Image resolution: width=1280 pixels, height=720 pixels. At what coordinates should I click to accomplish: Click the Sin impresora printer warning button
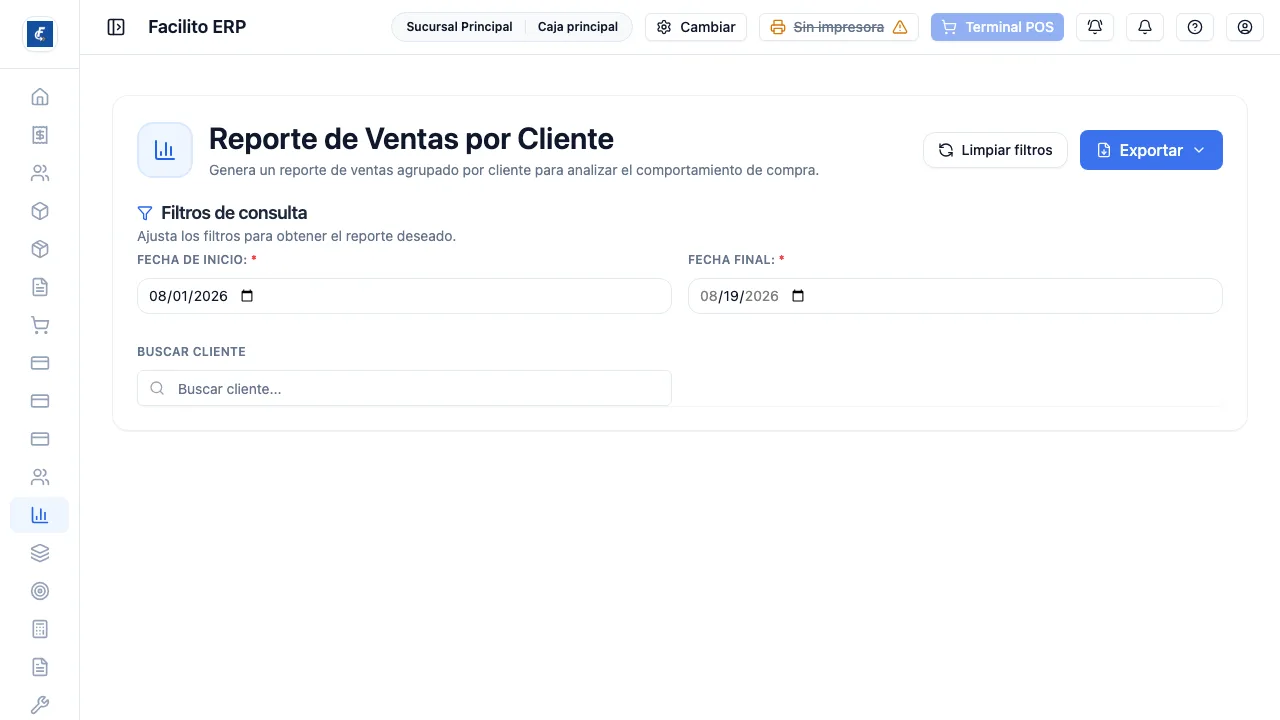839,27
